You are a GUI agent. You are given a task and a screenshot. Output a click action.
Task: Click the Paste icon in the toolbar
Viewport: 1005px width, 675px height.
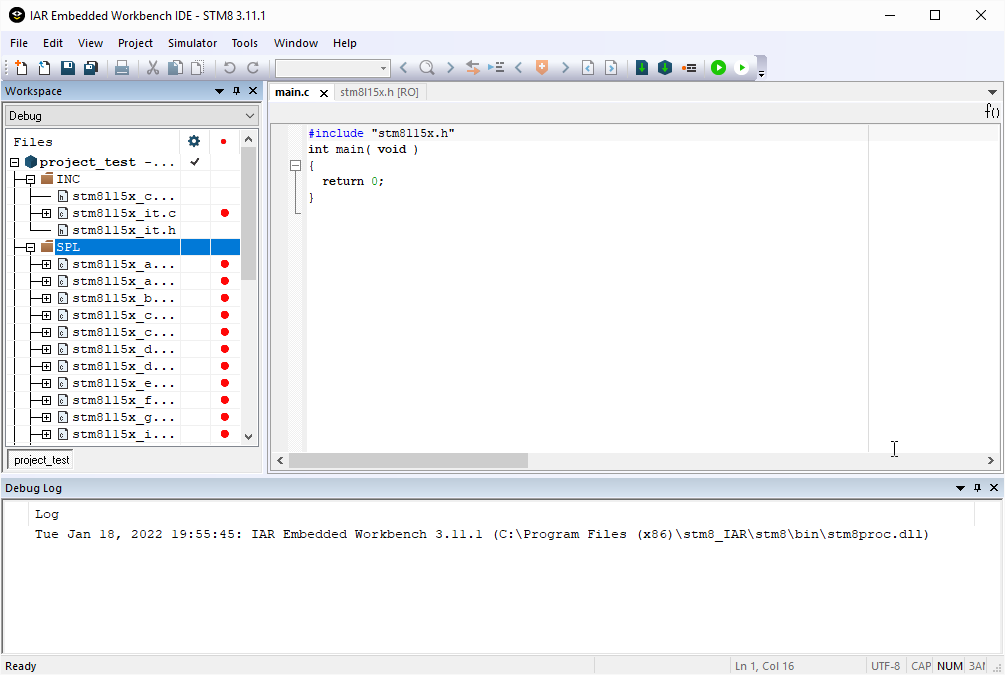click(198, 67)
